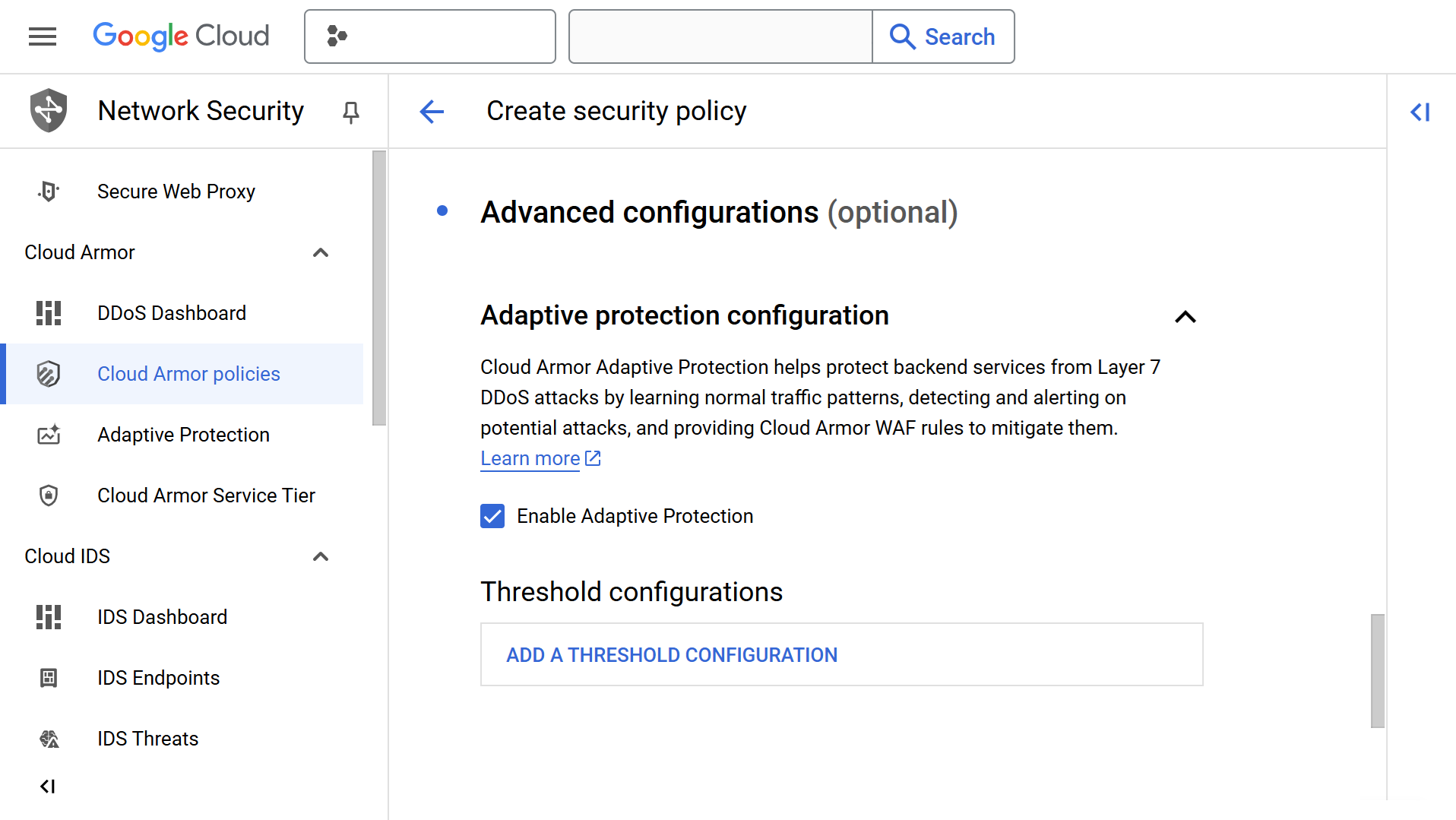Click the DDoS Dashboard icon
Screen dimensions: 1456x820
(x=49, y=313)
